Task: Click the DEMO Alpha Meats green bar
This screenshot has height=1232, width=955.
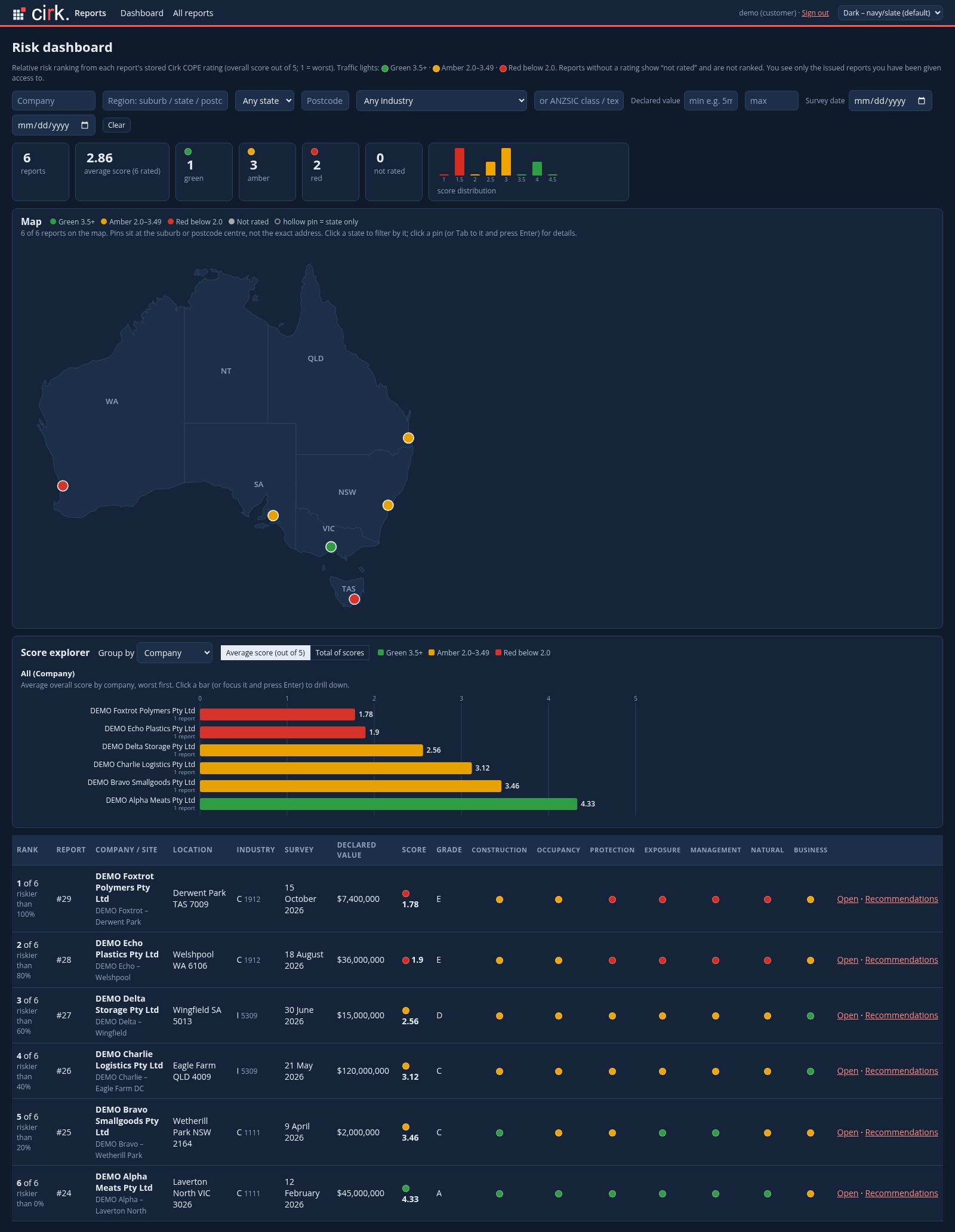Action: point(389,804)
